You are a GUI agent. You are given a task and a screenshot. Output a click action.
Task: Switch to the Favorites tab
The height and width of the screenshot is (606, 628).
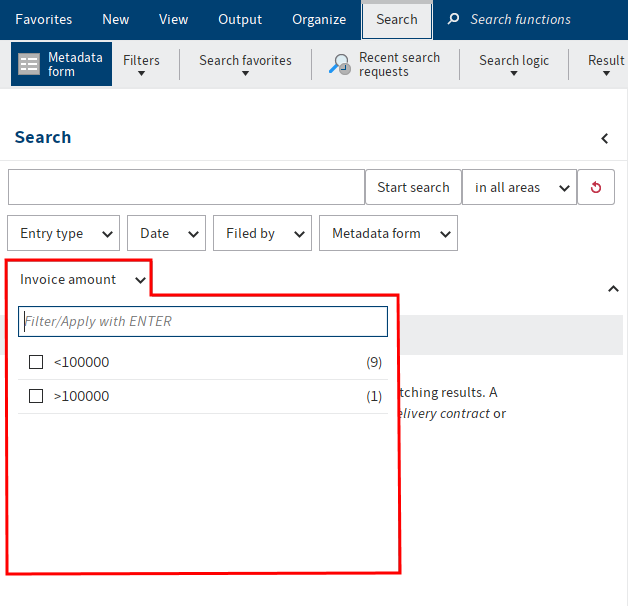pyautogui.click(x=43, y=19)
